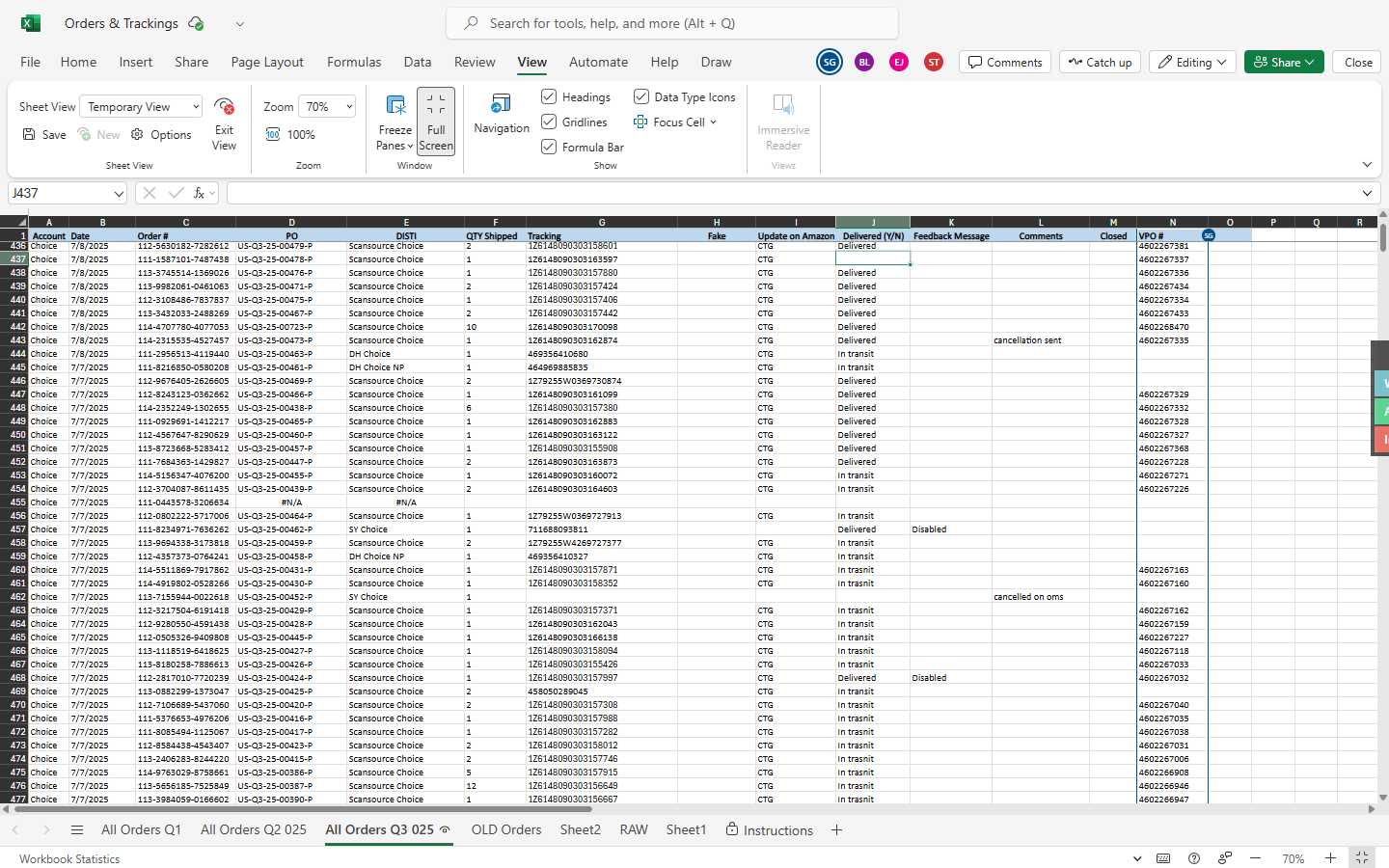Screen dimensions: 1389x868
Task: Switch to the Home ribbon tab
Action: click(78, 62)
